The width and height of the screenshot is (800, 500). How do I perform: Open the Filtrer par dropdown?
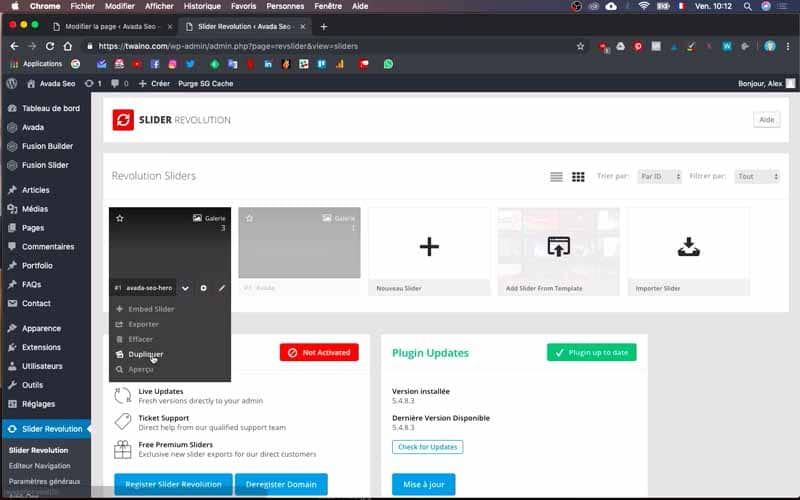(757, 177)
